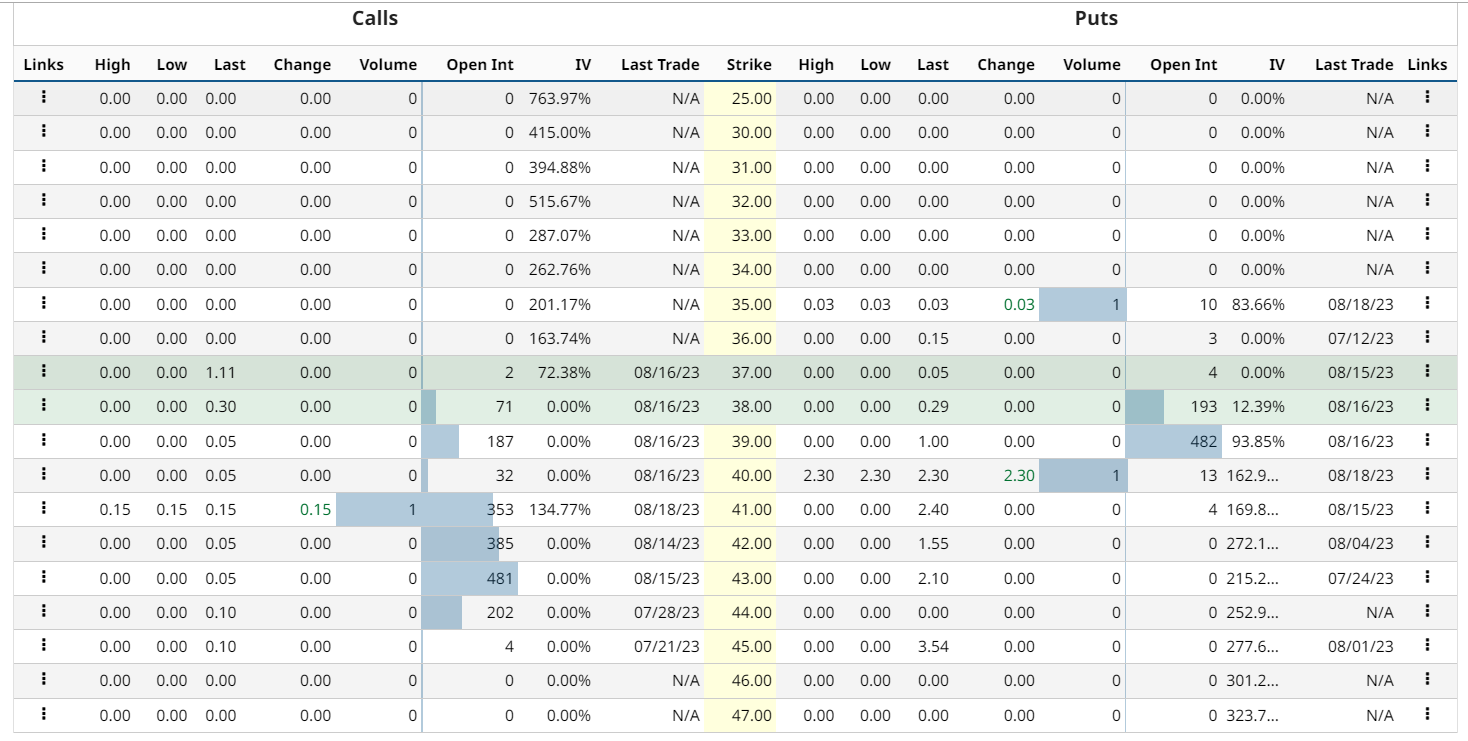
Task: Open puts links menu for strike 41.00
Action: click(1427, 508)
